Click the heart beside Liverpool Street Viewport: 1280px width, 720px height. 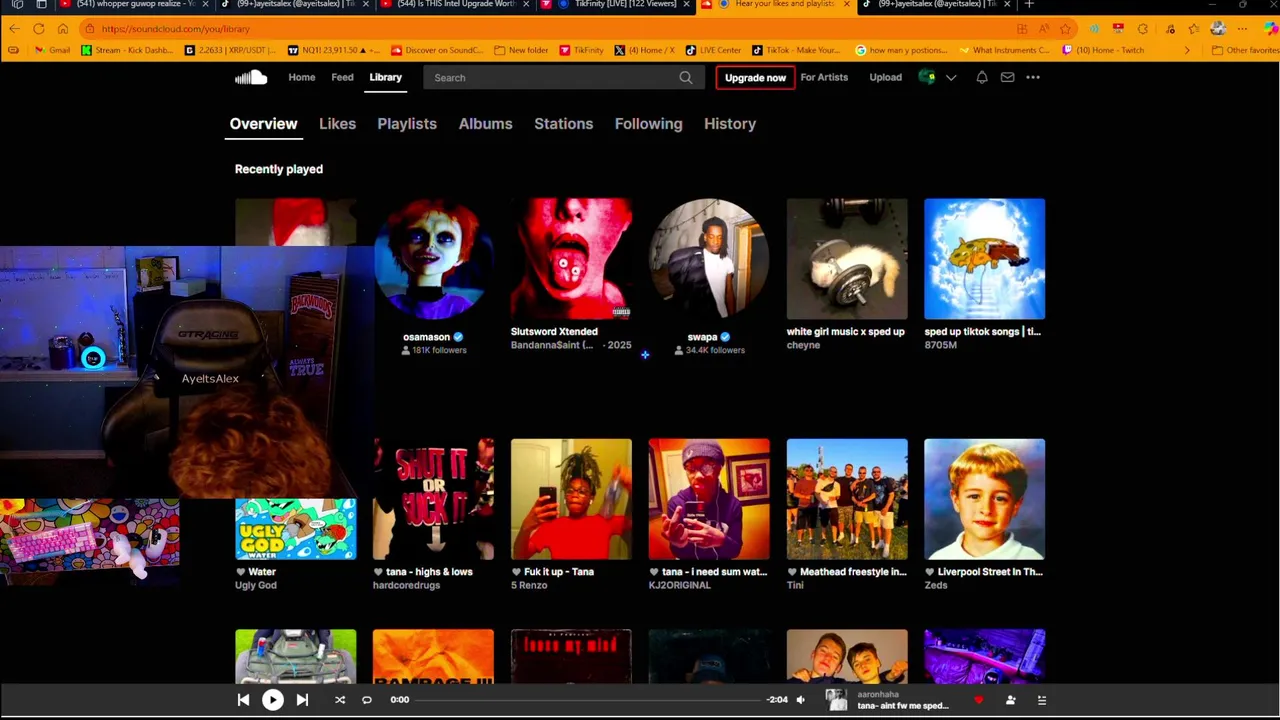930,572
